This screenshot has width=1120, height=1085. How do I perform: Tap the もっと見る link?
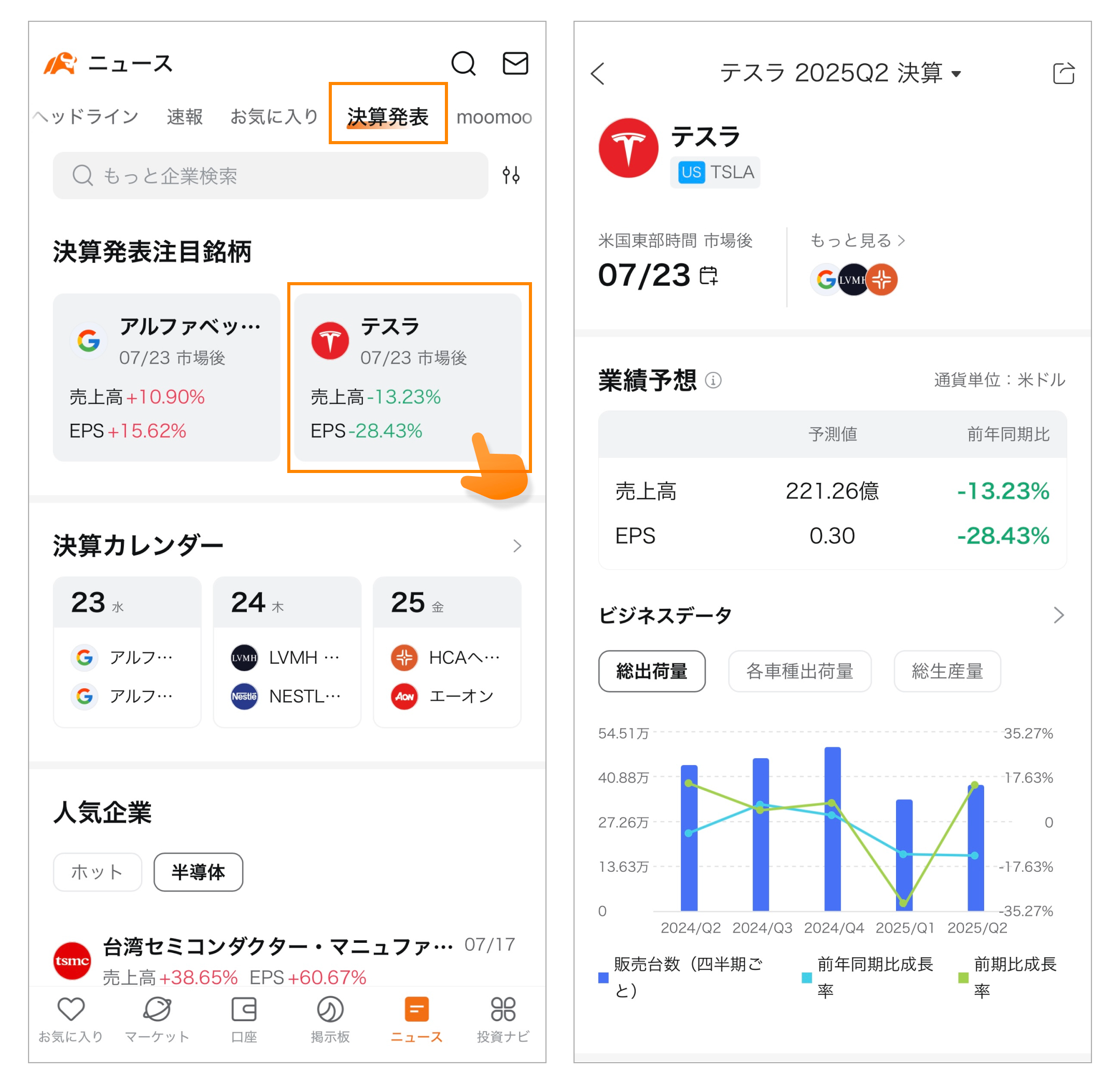(857, 241)
